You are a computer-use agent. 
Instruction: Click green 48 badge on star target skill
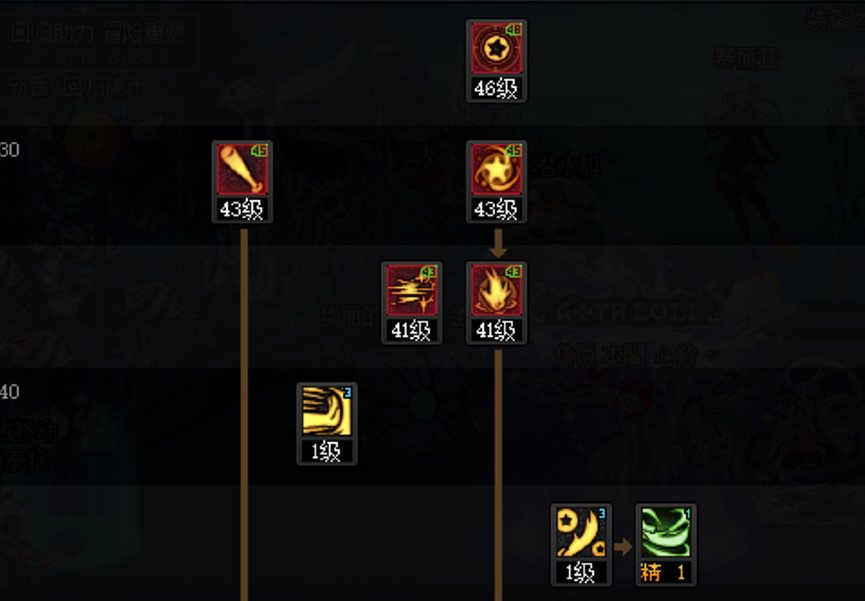click(514, 30)
